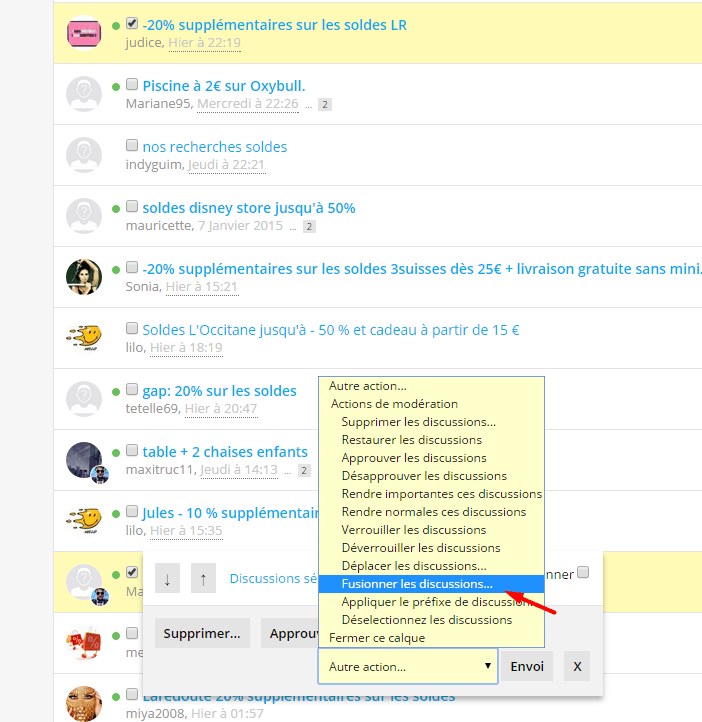The image size is (702, 722).
Task: Open Sonia's profile avatar
Action: [84, 277]
